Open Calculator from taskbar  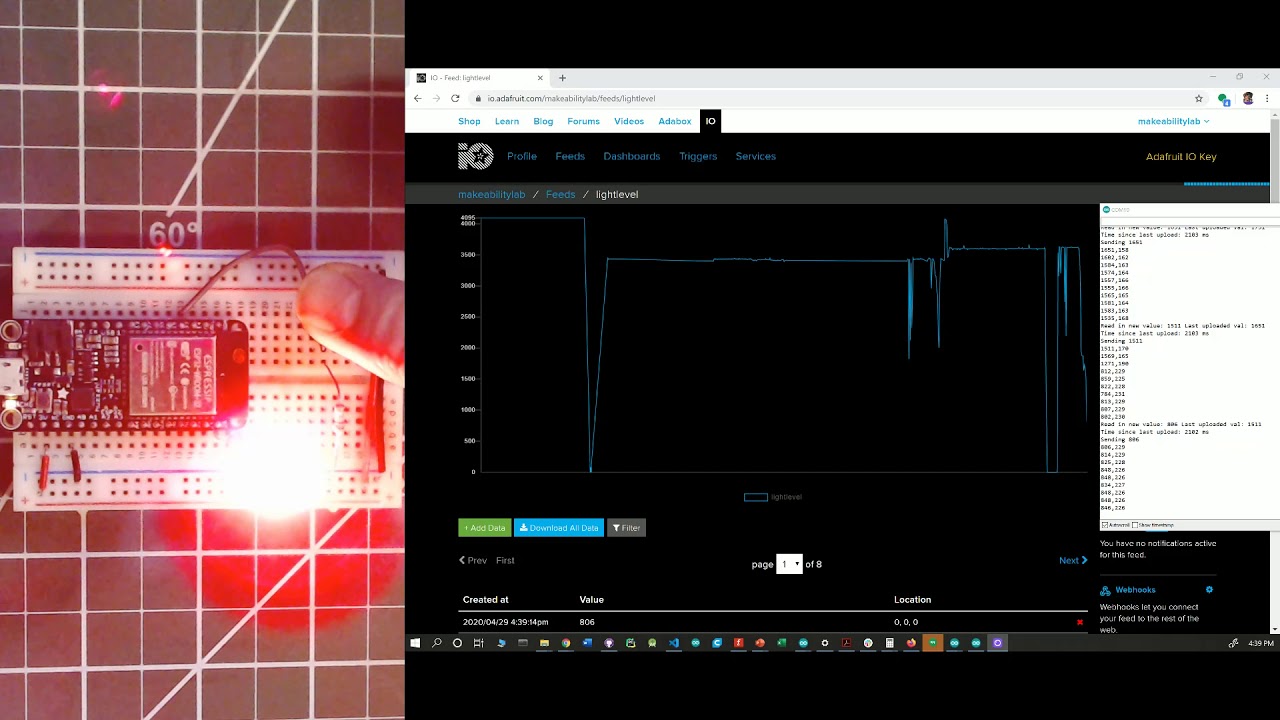pos(889,643)
